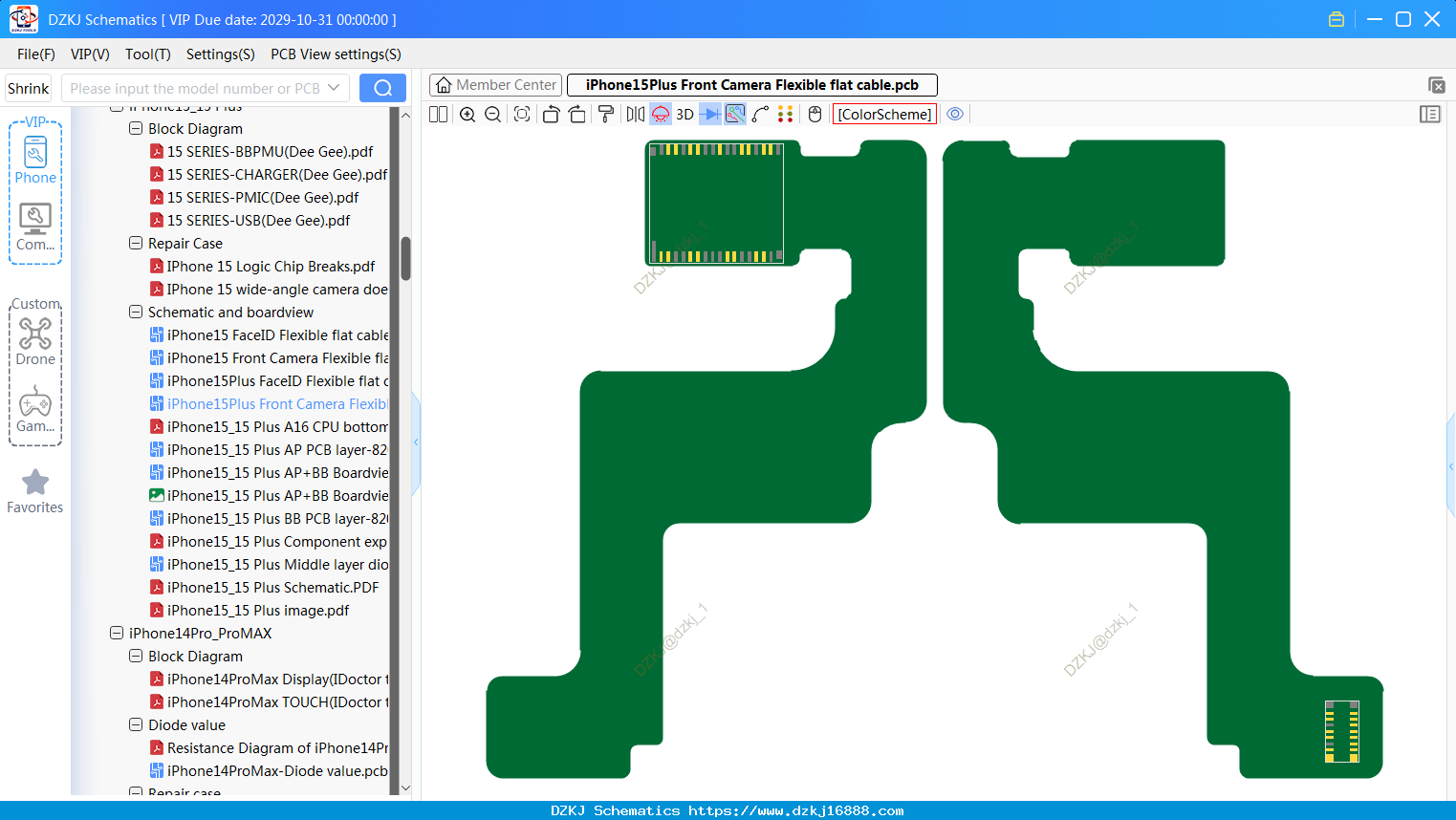
Task: Click the mouse settings icon
Action: 815,114
